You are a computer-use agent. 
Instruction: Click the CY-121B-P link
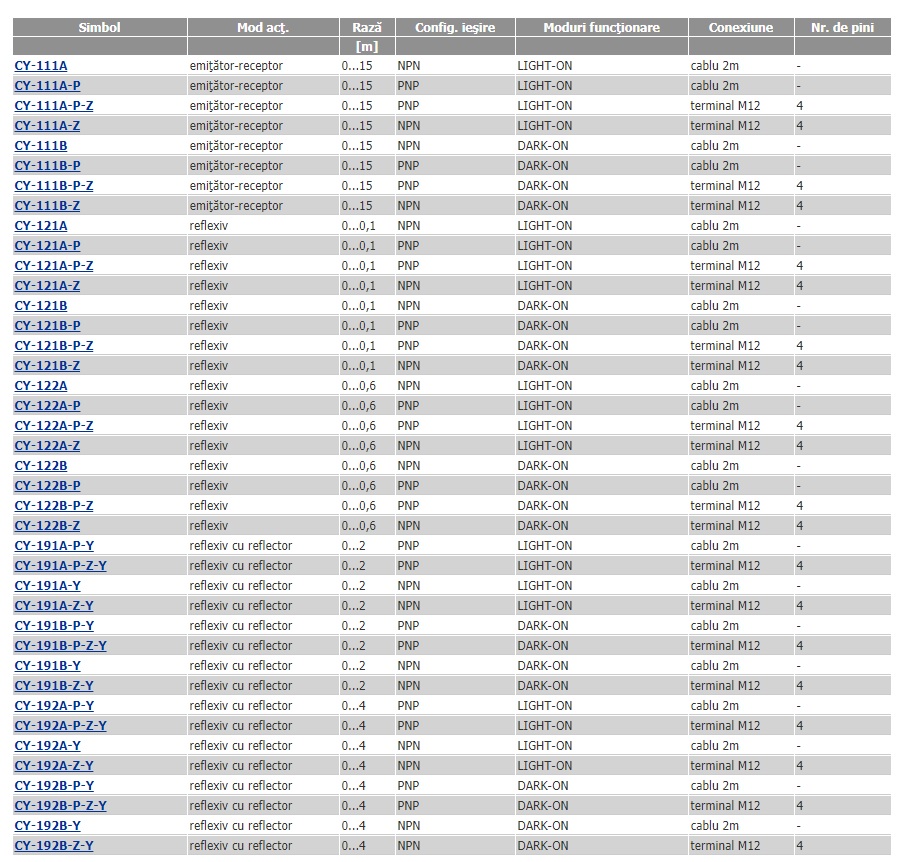(x=47, y=325)
